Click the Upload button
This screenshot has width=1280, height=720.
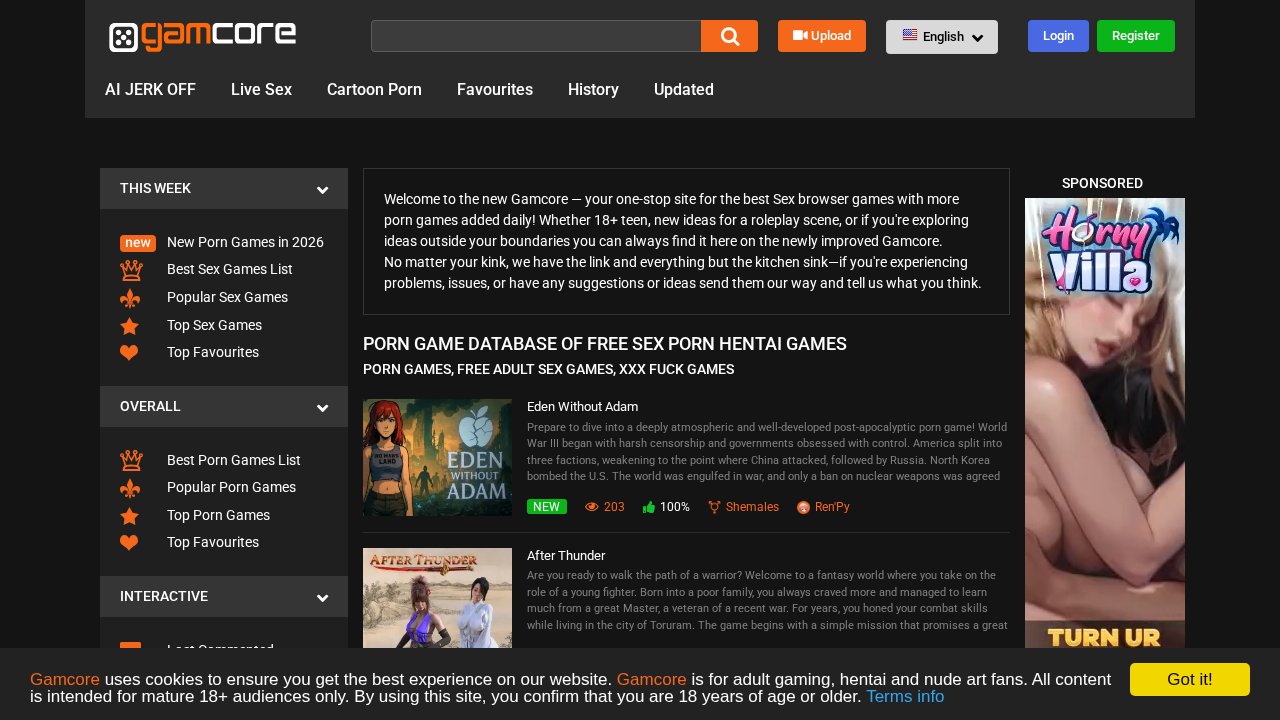(x=822, y=36)
